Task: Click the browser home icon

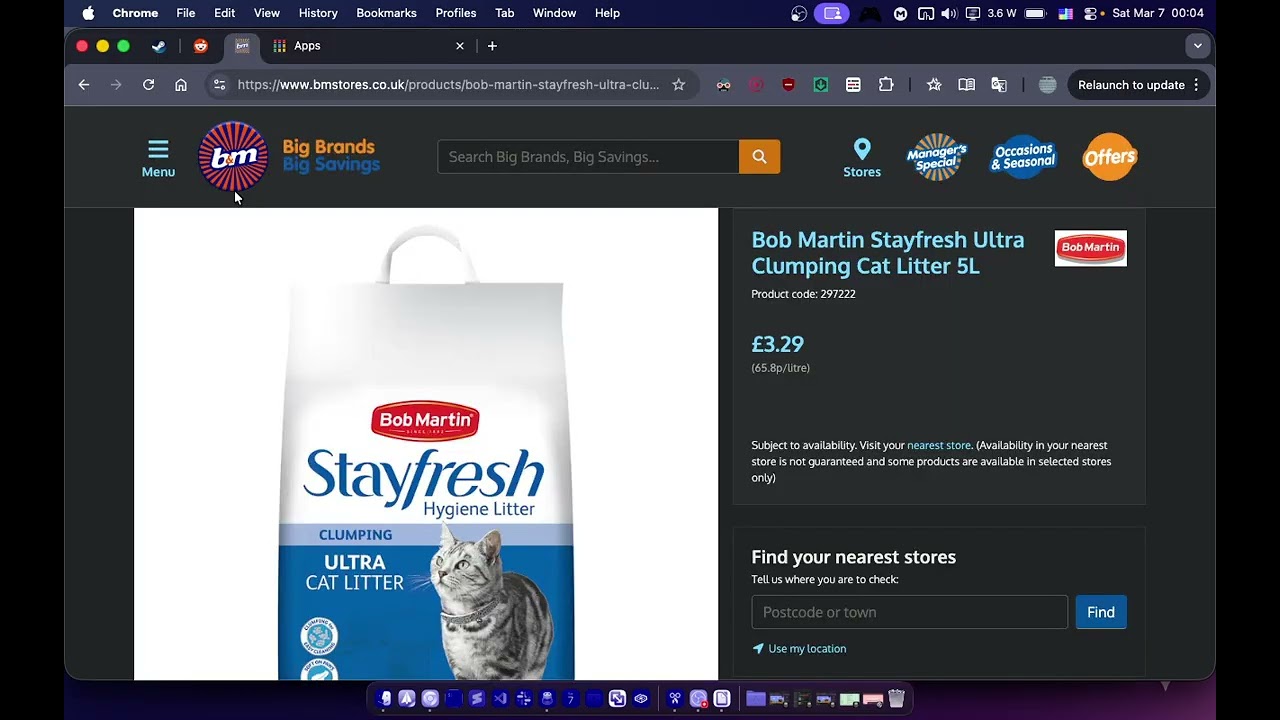Action: (x=181, y=85)
